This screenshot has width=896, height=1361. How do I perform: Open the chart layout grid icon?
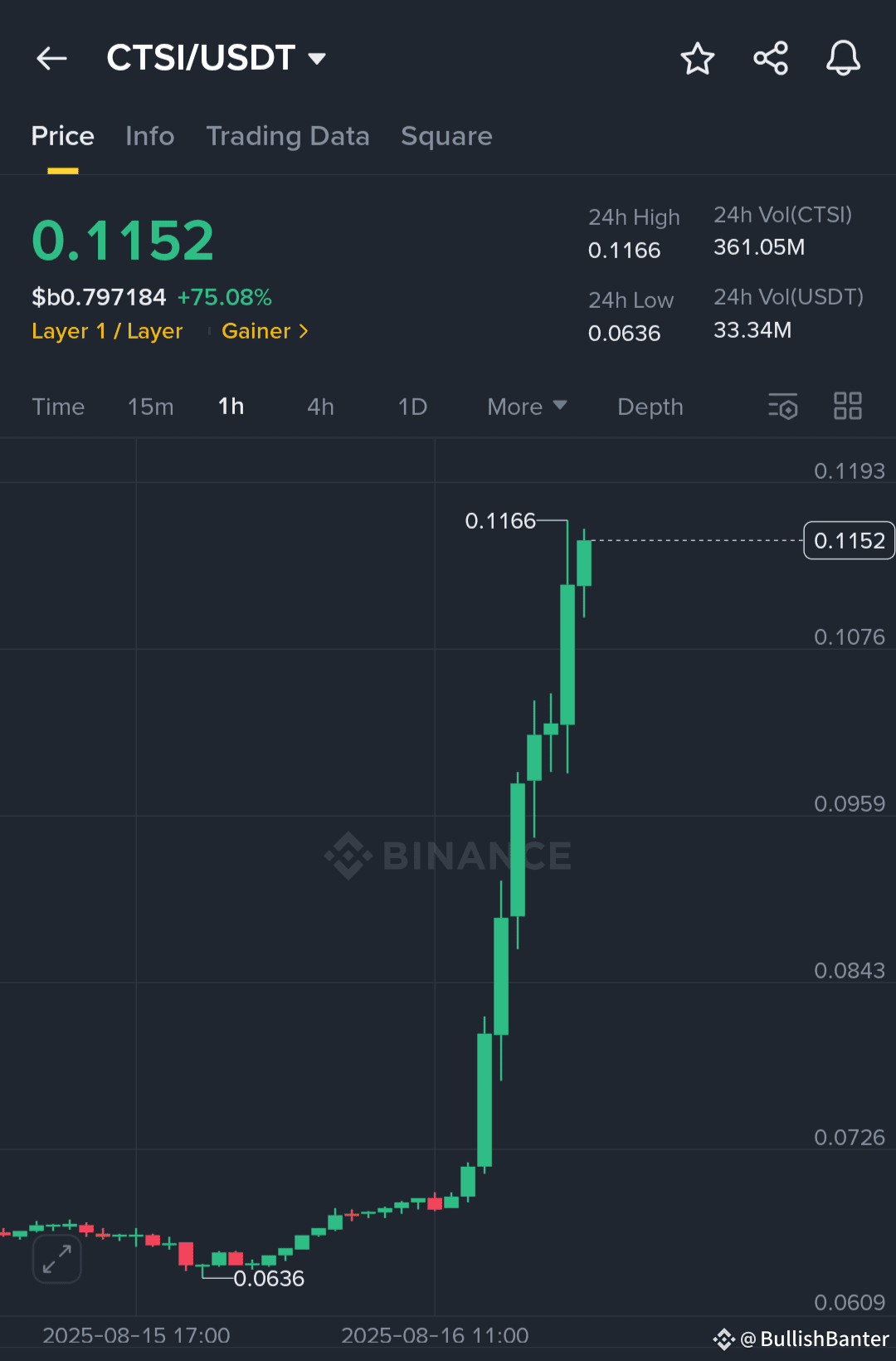[x=847, y=407]
